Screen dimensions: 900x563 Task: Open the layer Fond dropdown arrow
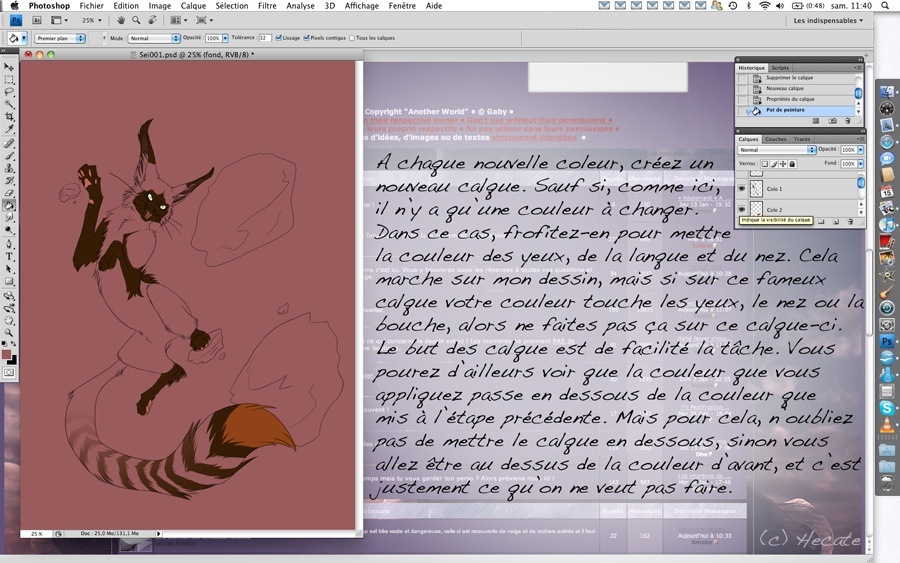pyautogui.click(x=860, y=164)
